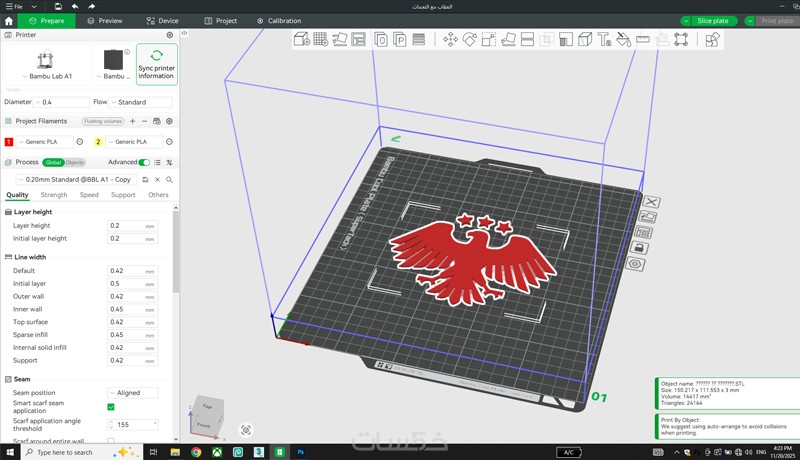Open the Seam painting cube tool

[585, 39]
